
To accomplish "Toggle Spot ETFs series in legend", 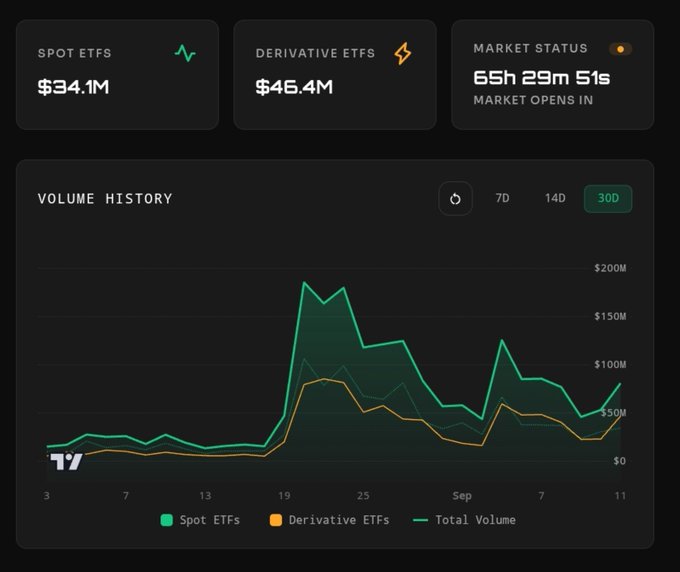I will (x=200, y=520).
